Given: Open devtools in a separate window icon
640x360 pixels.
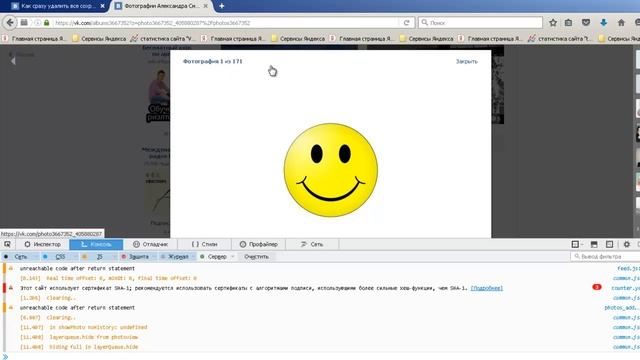Looking at the screenshot, I should click(x=609, y=244).
